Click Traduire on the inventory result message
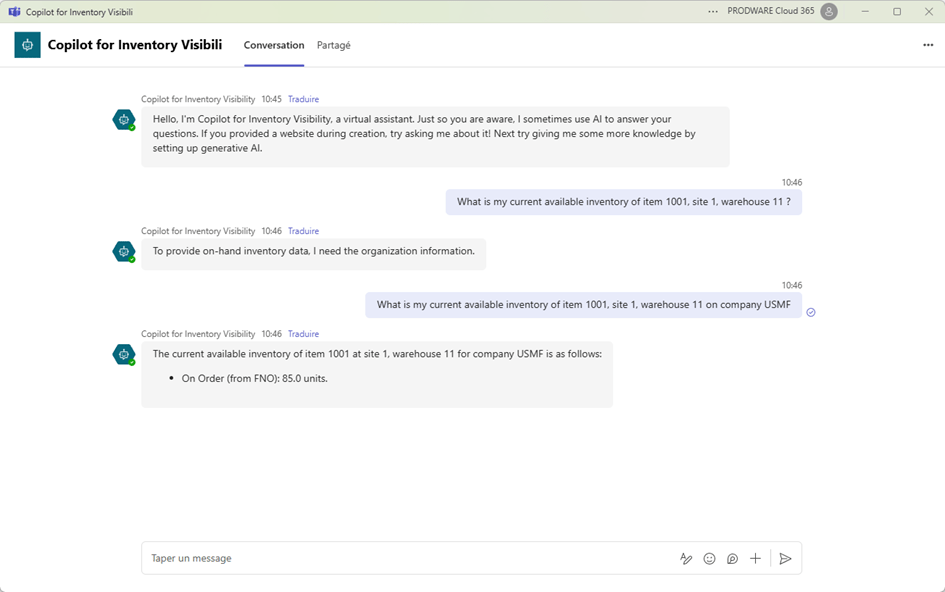This screenshot has width=945, height=592. pos(303,334)
